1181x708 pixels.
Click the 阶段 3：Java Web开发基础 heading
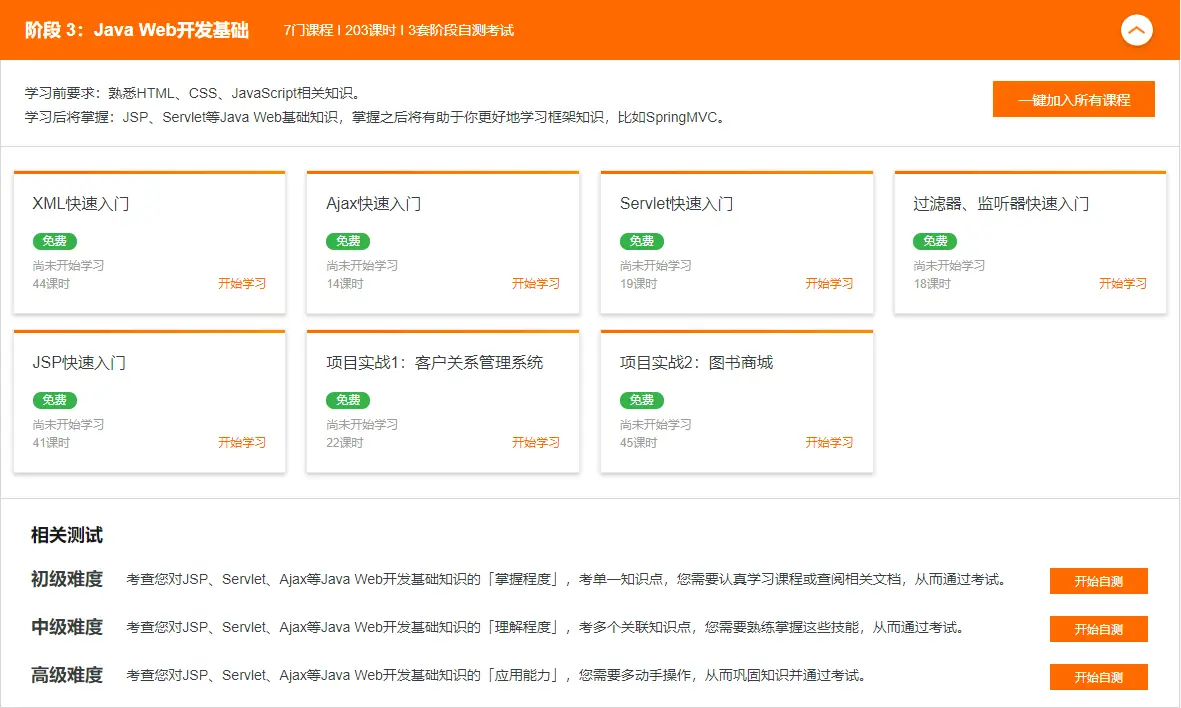136,30
